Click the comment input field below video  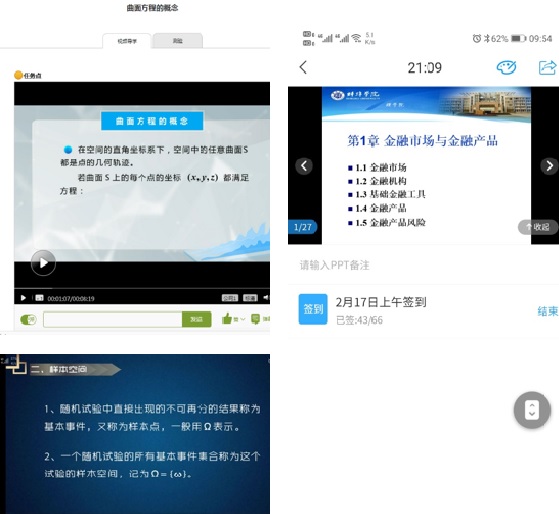[113, 319]
